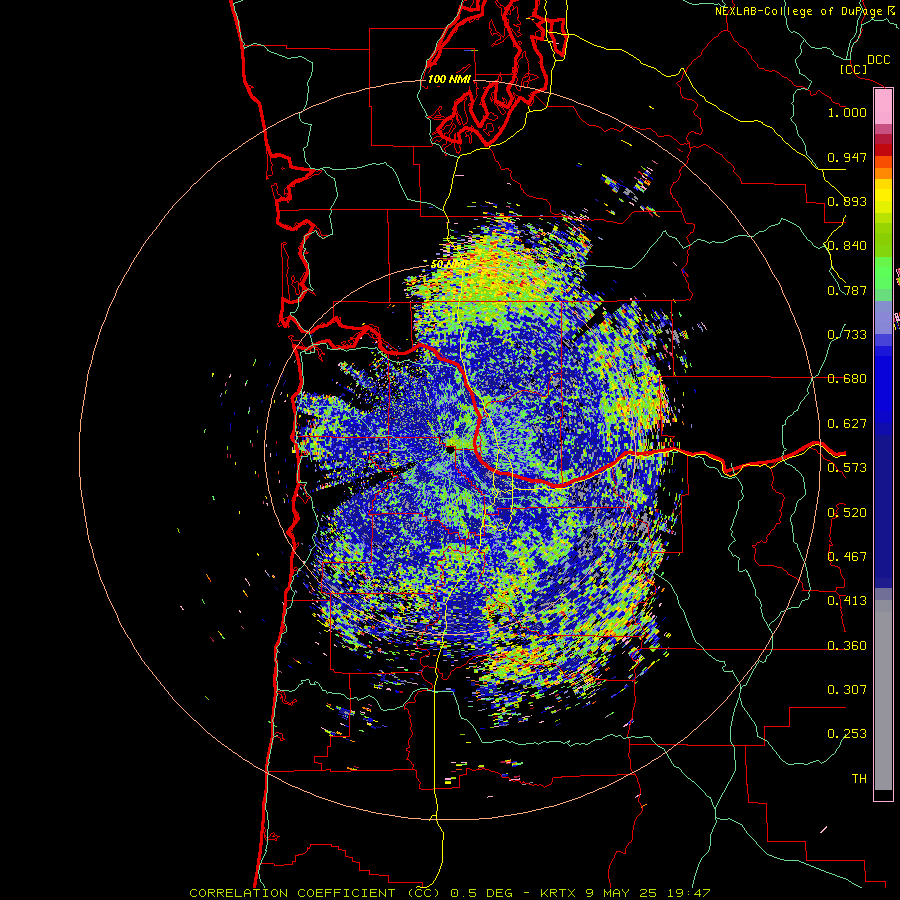Select the 0.680 scale value
The width and height of the screenshot is (900, 900).
(847, 379)
